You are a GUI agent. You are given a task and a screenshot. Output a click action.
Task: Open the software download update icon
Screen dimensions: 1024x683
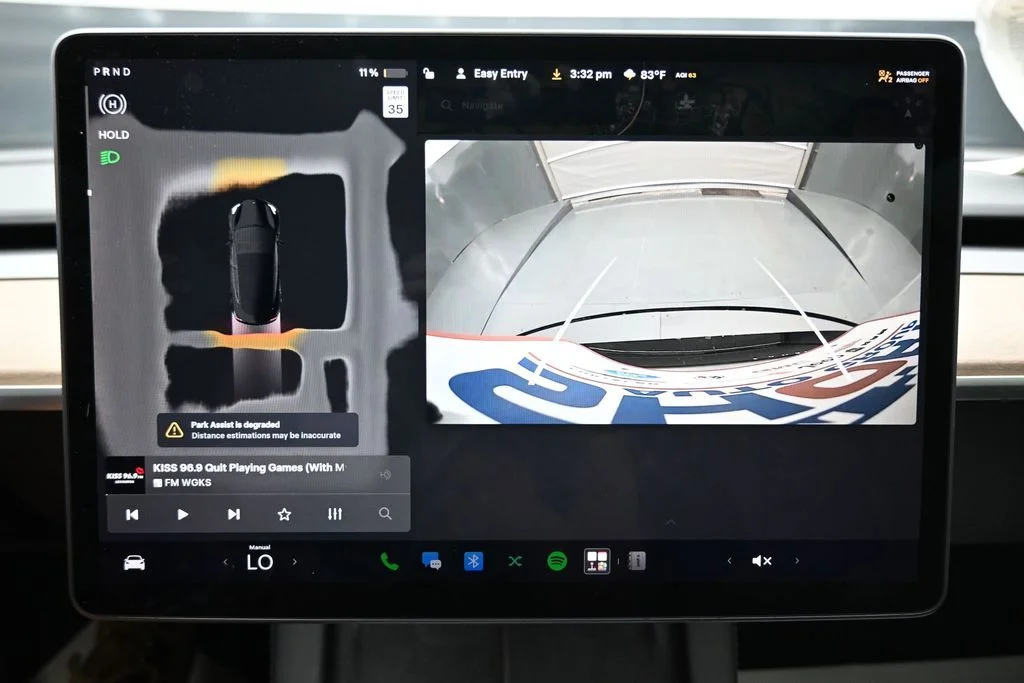tap(556, 74)
